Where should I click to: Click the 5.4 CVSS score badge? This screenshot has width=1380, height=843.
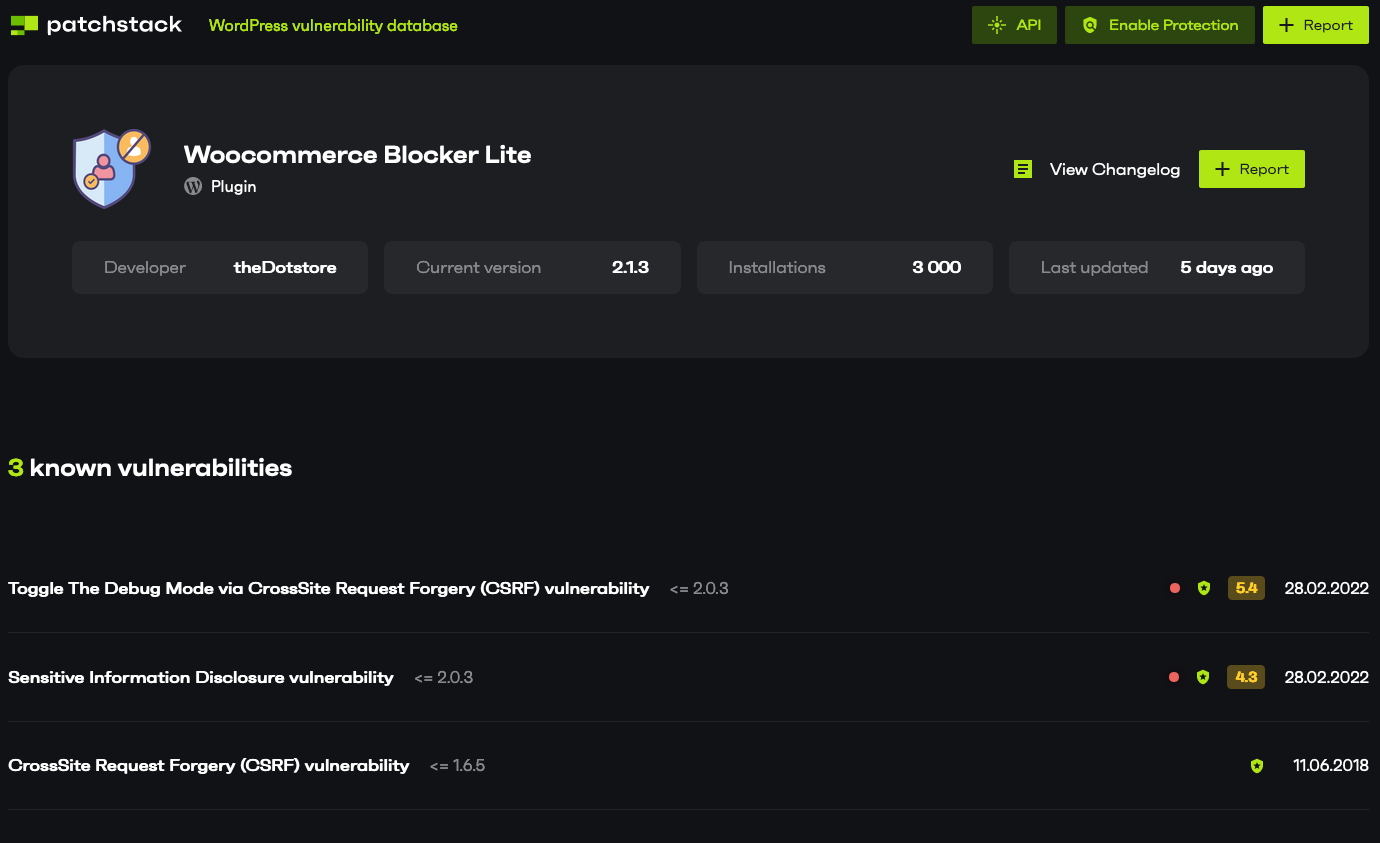tap(1246, 588)
